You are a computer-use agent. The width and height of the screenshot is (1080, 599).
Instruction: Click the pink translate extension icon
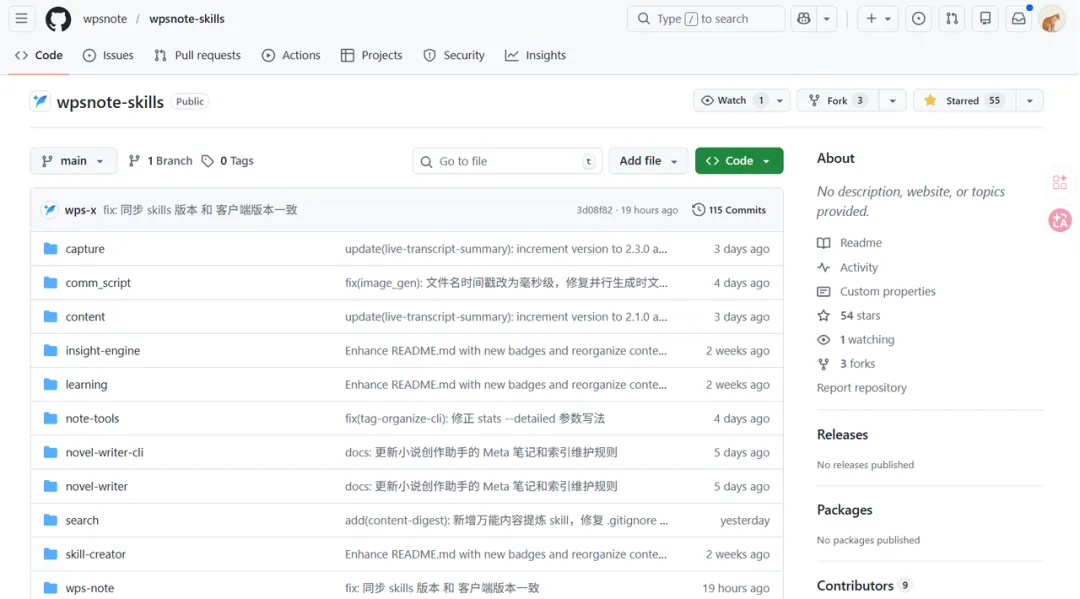coord(1060,220)
